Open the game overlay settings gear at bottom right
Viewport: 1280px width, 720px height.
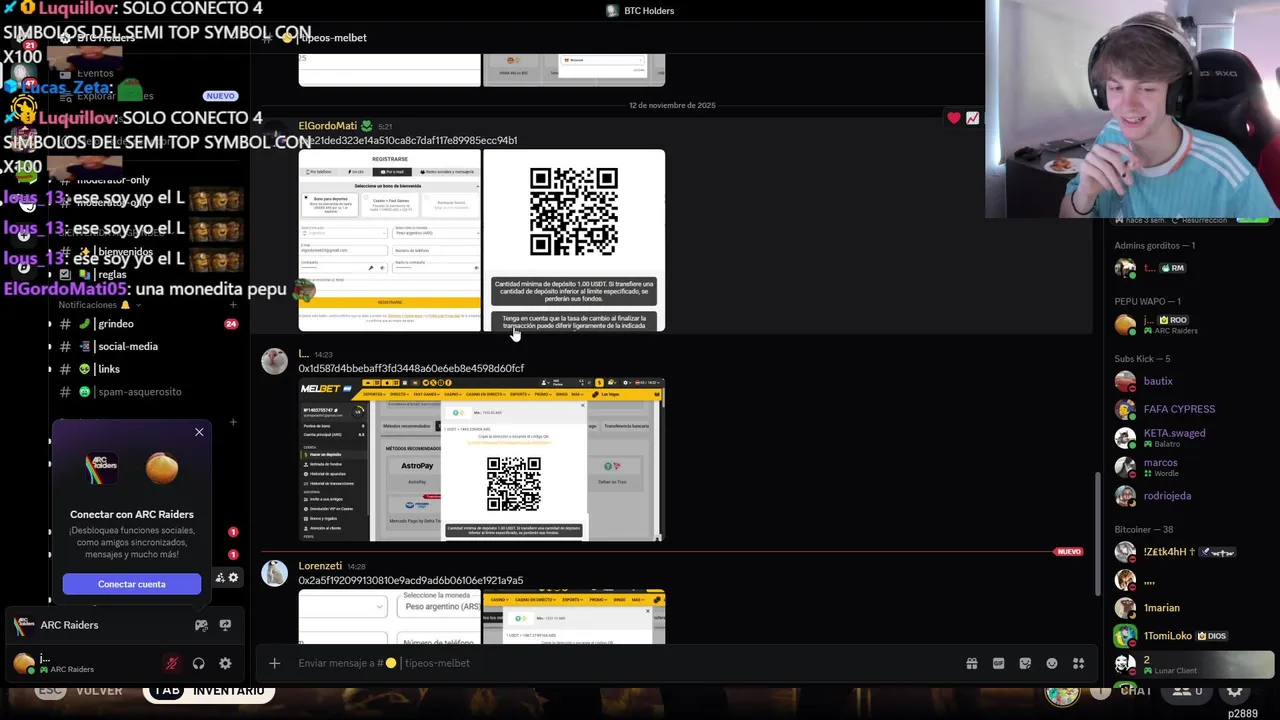[1235, 691]
